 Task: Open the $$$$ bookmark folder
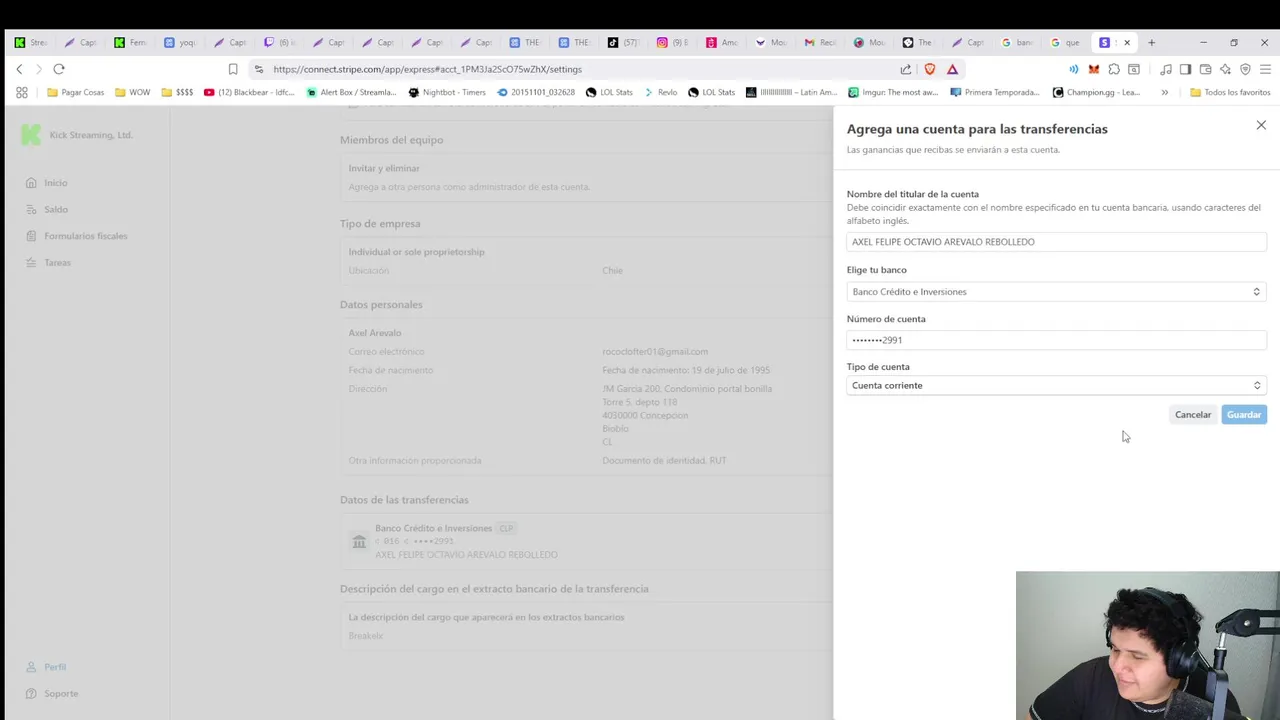pyautogui.click(x=177, y=92)
